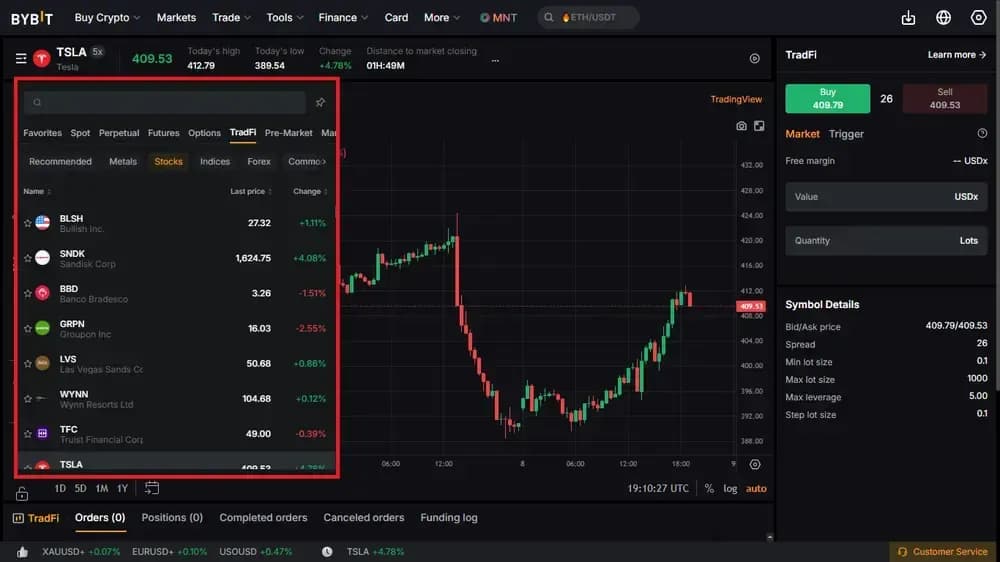Click the Quantity Lots input field

886,240
